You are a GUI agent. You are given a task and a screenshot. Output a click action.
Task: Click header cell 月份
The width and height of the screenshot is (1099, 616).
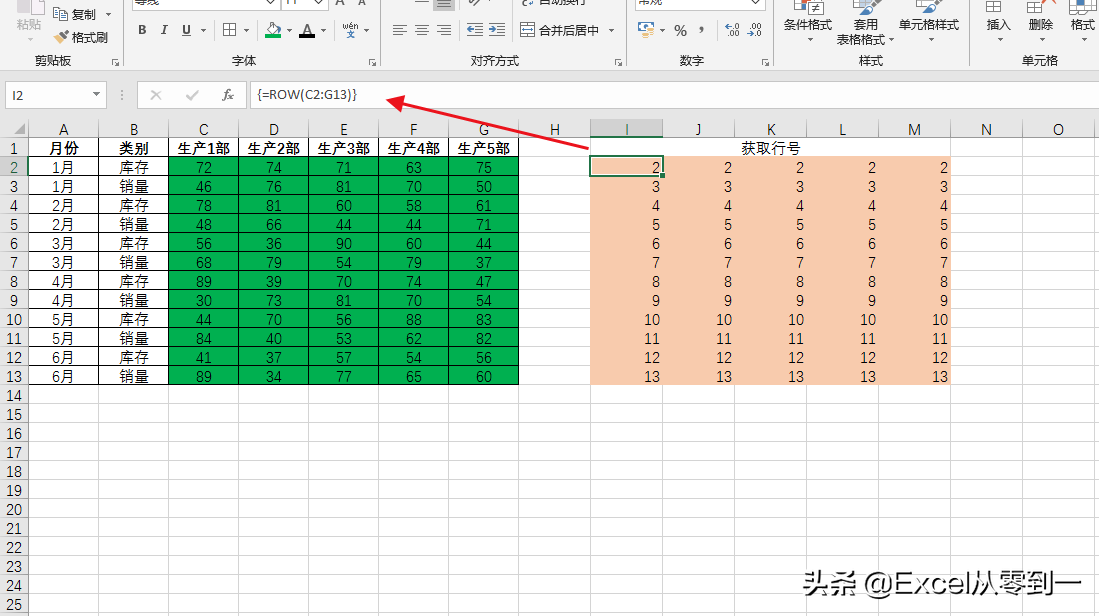tap(63, 149)
